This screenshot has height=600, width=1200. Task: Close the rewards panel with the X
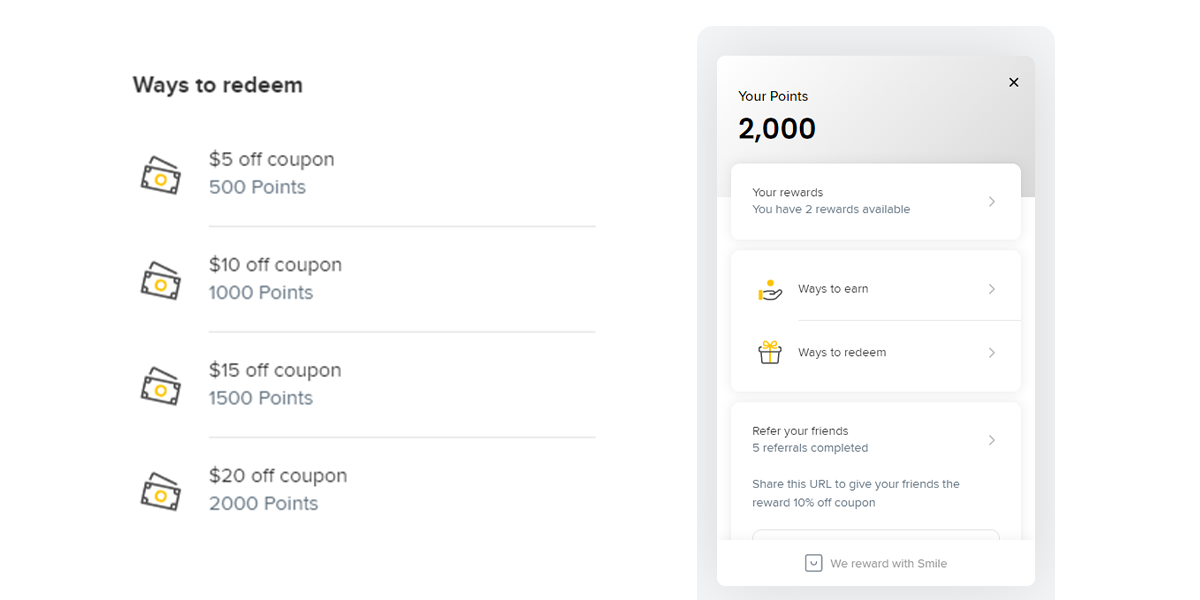pyautogui.click(x=1013, y=82)
